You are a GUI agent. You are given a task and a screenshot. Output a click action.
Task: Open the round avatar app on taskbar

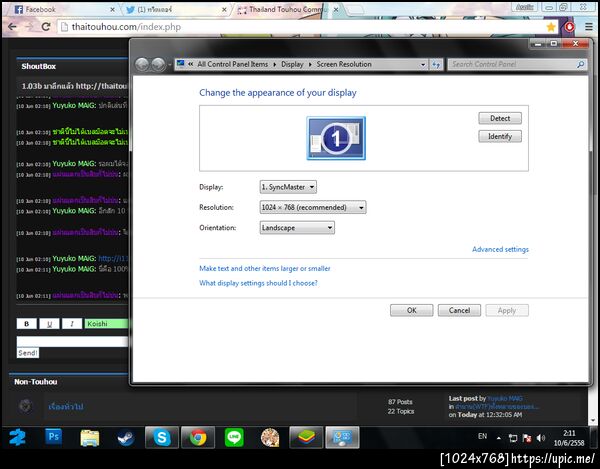tap(270, 437)
